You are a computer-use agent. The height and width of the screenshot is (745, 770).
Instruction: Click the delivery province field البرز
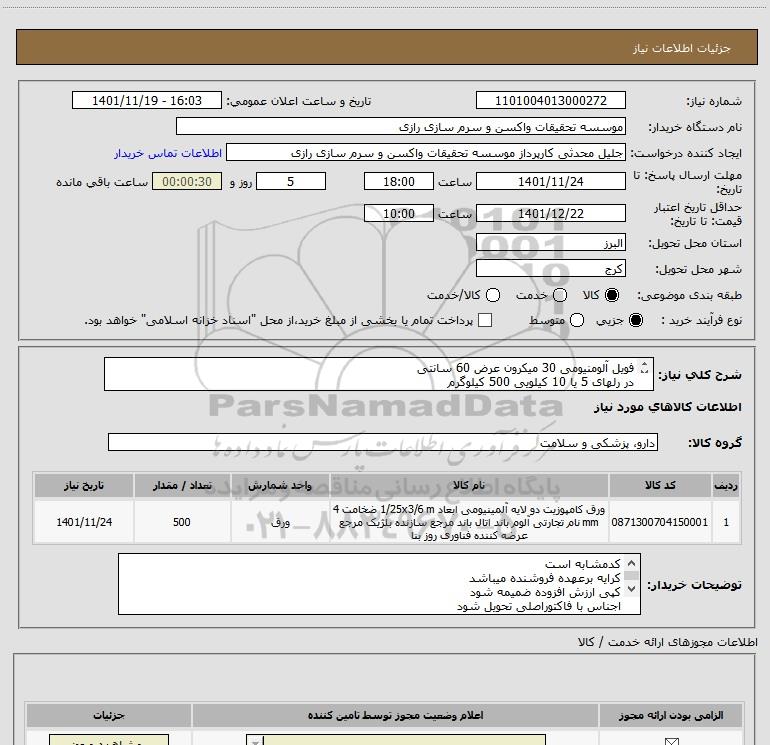point(550,243)
